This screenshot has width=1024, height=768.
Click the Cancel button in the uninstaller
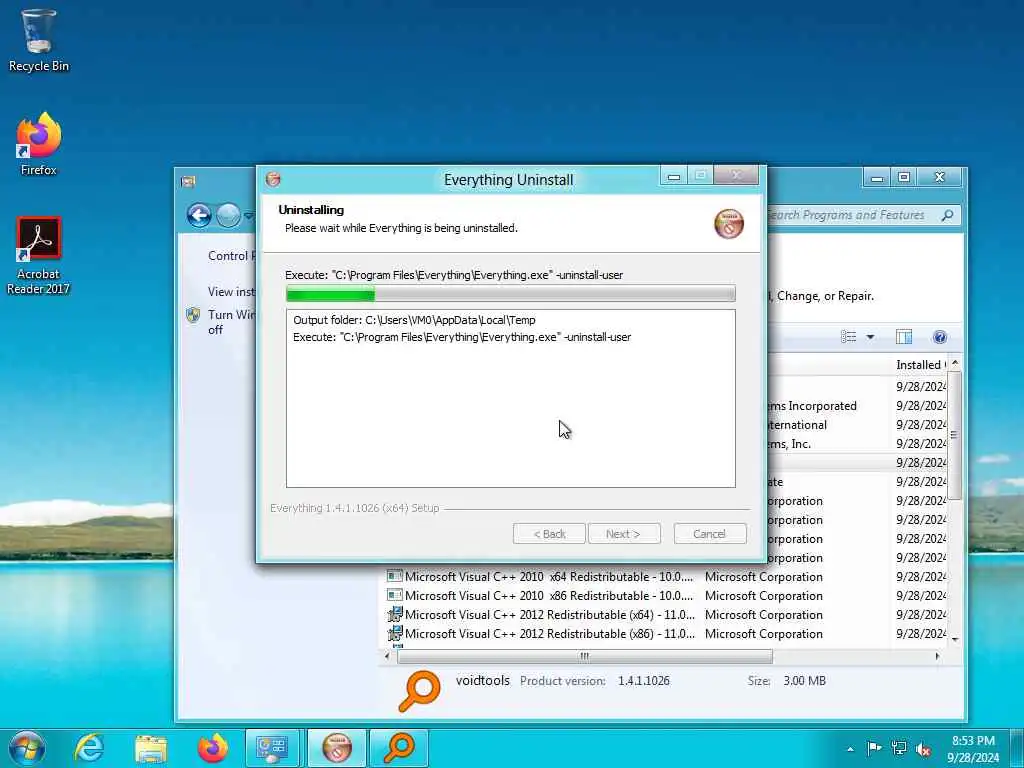coord(710,534)
